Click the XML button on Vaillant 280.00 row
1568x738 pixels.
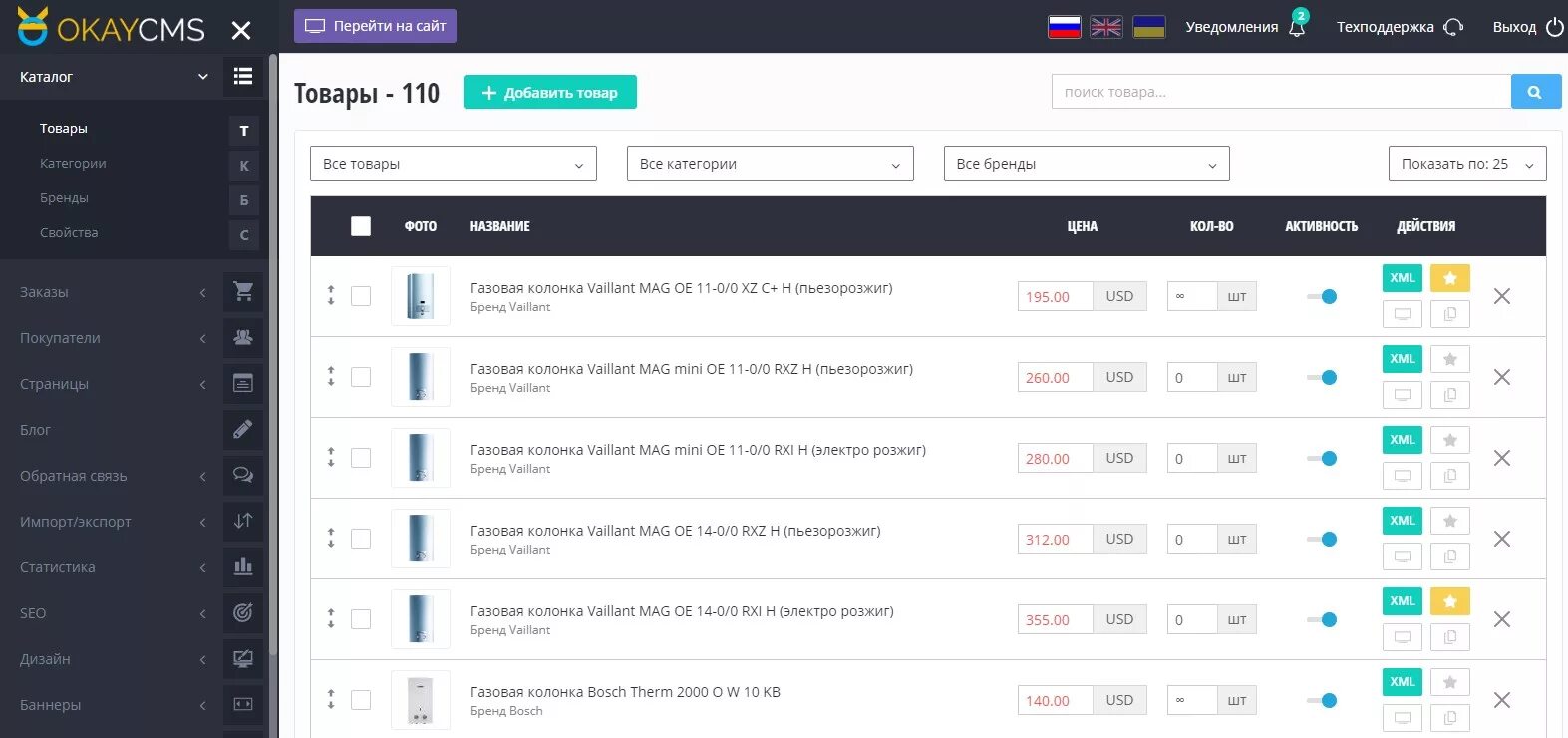(x=1403, y=440)
